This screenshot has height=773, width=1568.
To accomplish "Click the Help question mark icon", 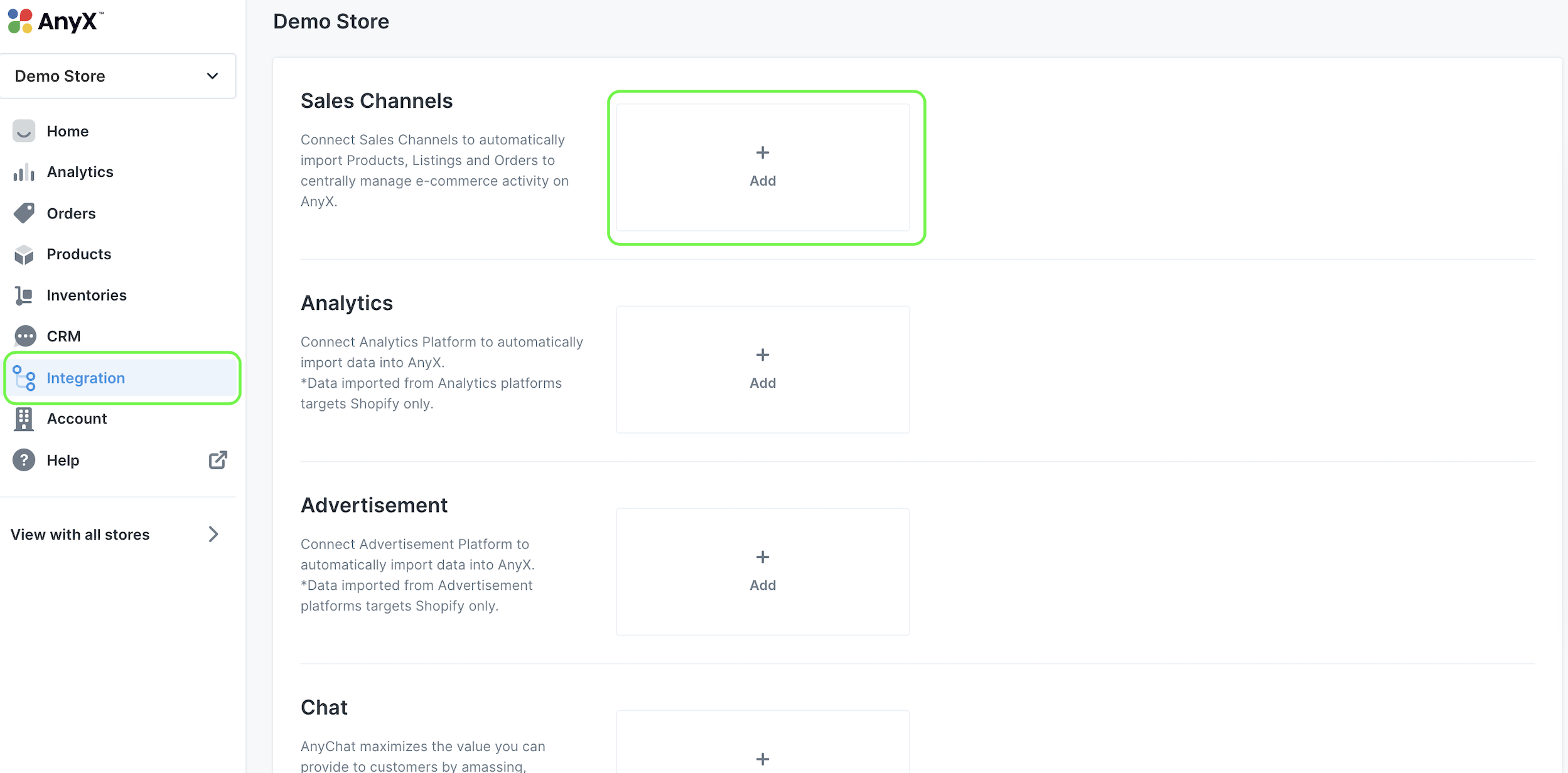I will [24, 460].
